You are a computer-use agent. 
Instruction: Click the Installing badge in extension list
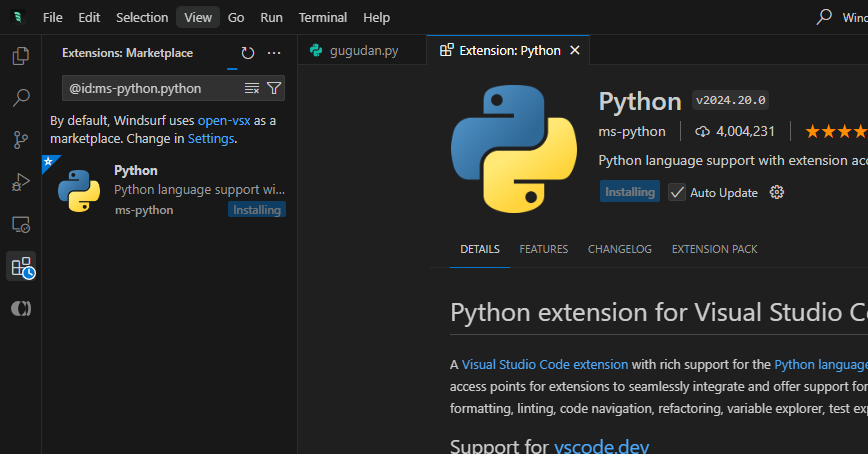(257, 210)
